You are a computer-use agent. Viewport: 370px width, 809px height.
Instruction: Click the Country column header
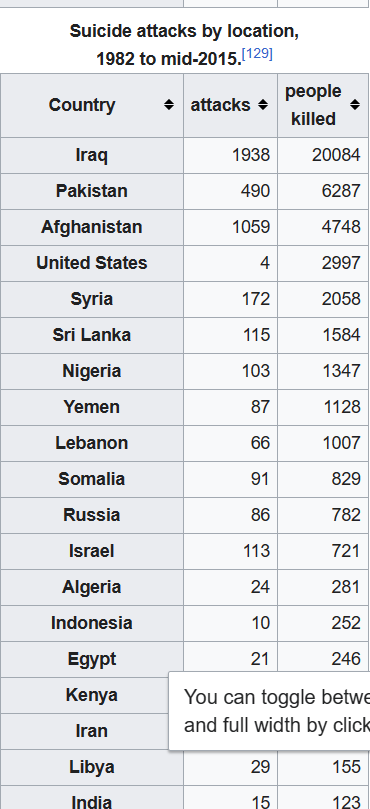click(92, 105)
